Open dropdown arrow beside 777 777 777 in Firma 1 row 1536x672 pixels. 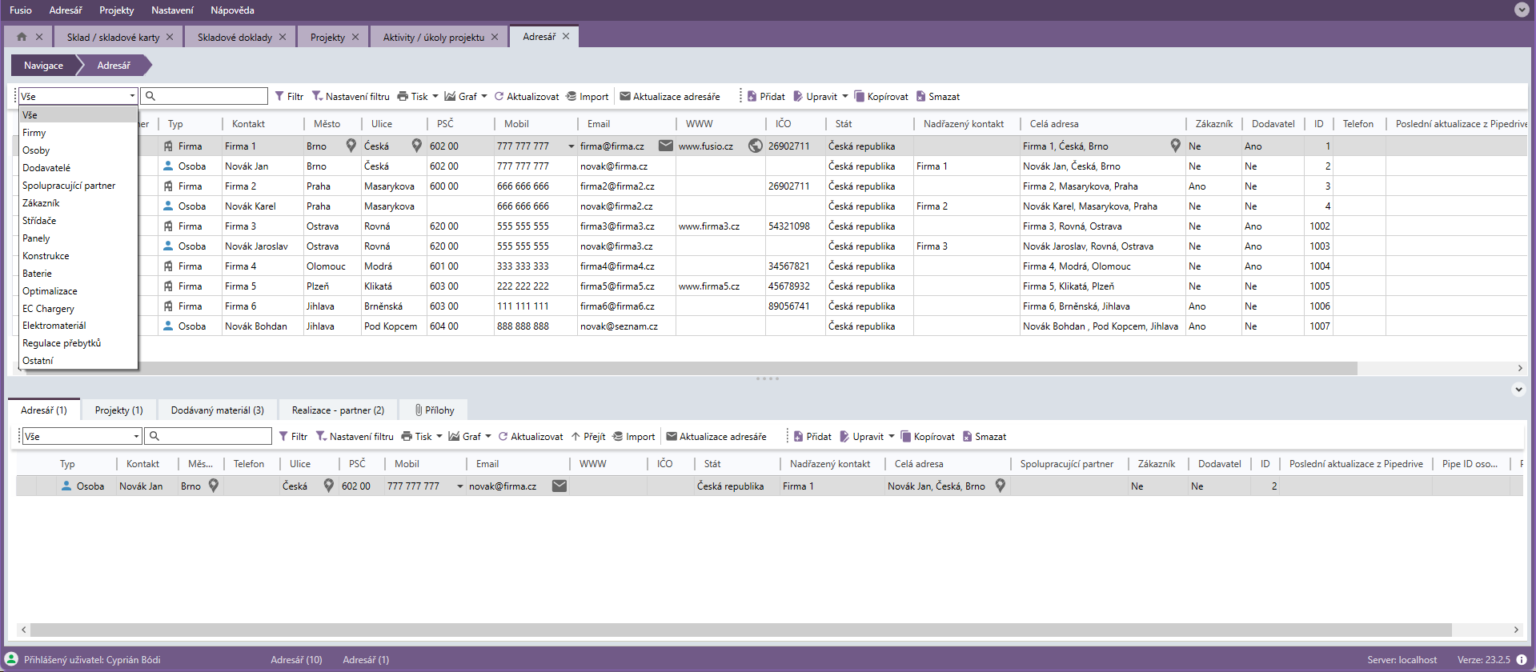[572, 146]
